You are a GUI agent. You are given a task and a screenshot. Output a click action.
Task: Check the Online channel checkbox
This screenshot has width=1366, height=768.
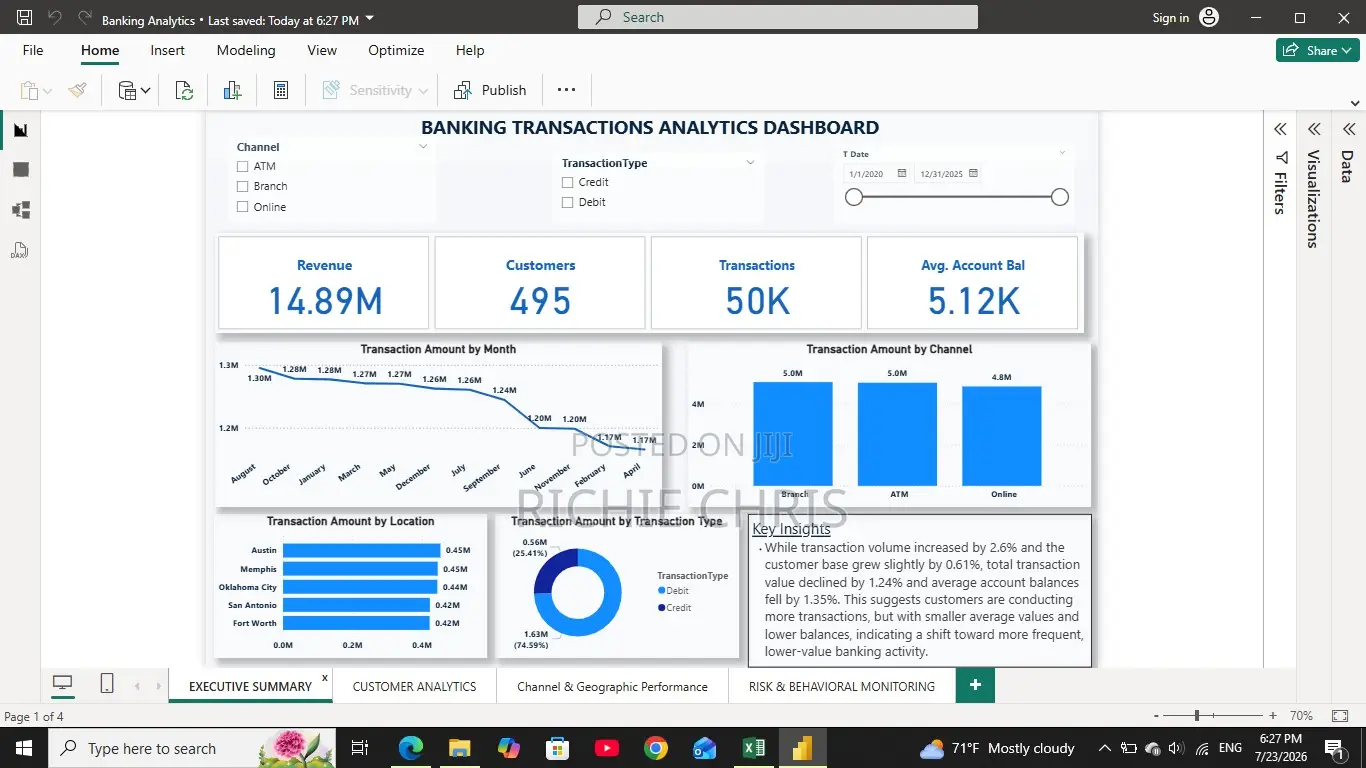click(242, 207)
